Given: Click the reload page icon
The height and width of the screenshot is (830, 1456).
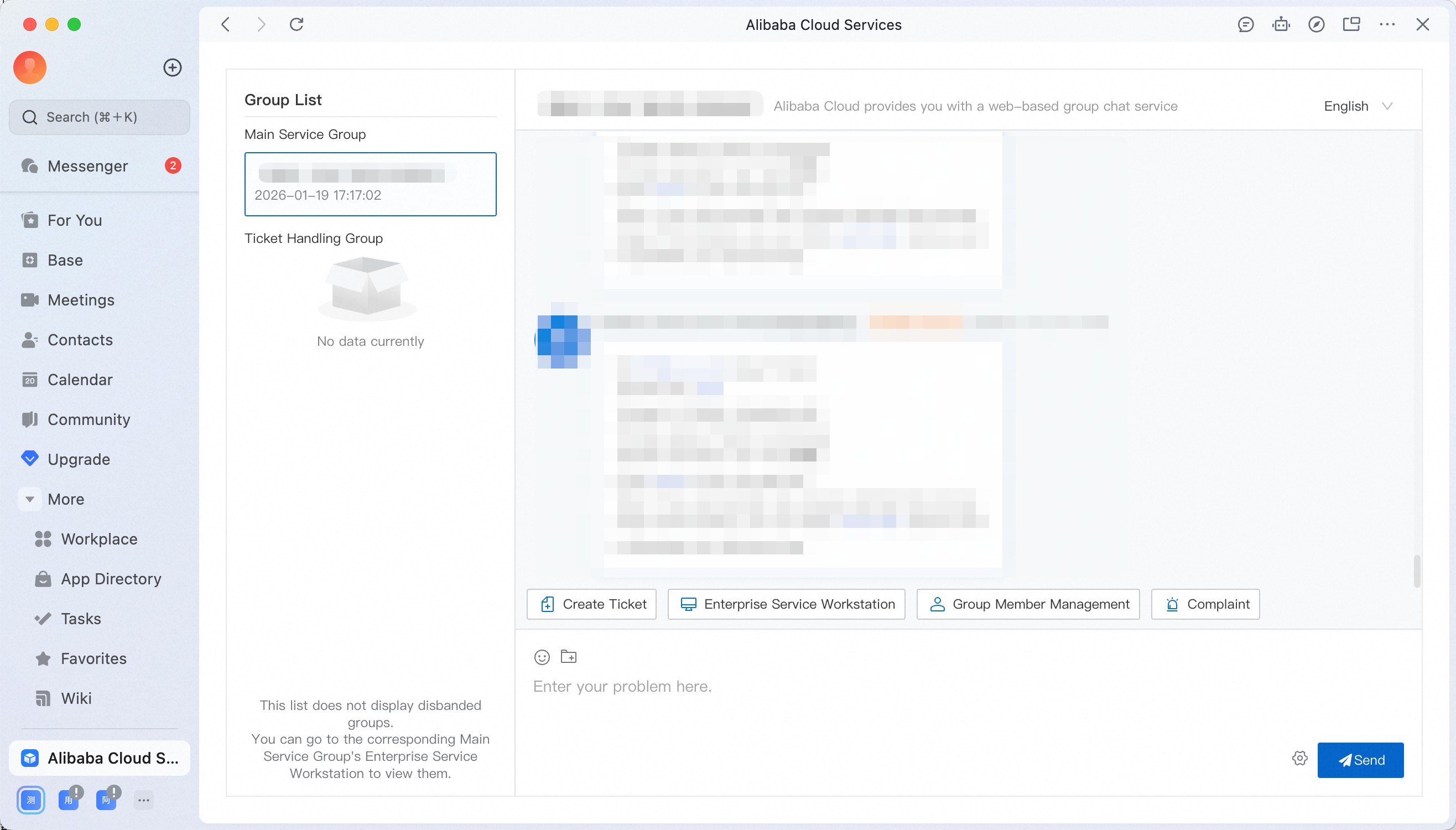Looking at the screenshot, I should [297, 24].
